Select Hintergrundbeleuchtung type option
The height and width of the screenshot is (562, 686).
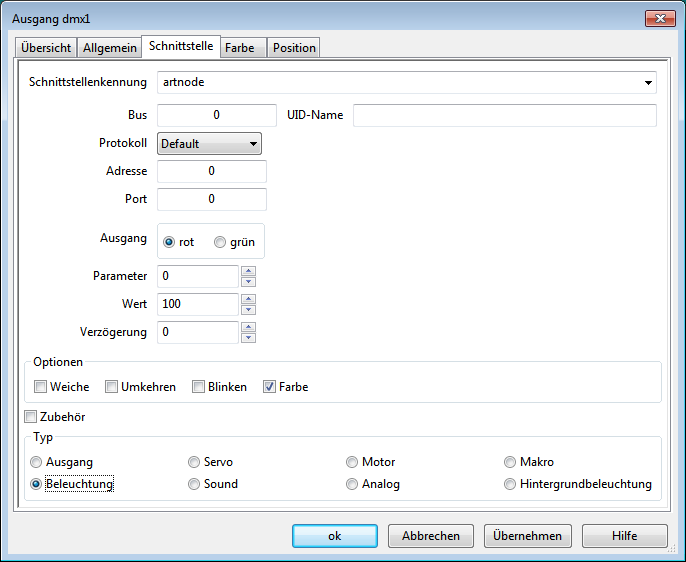511,484
